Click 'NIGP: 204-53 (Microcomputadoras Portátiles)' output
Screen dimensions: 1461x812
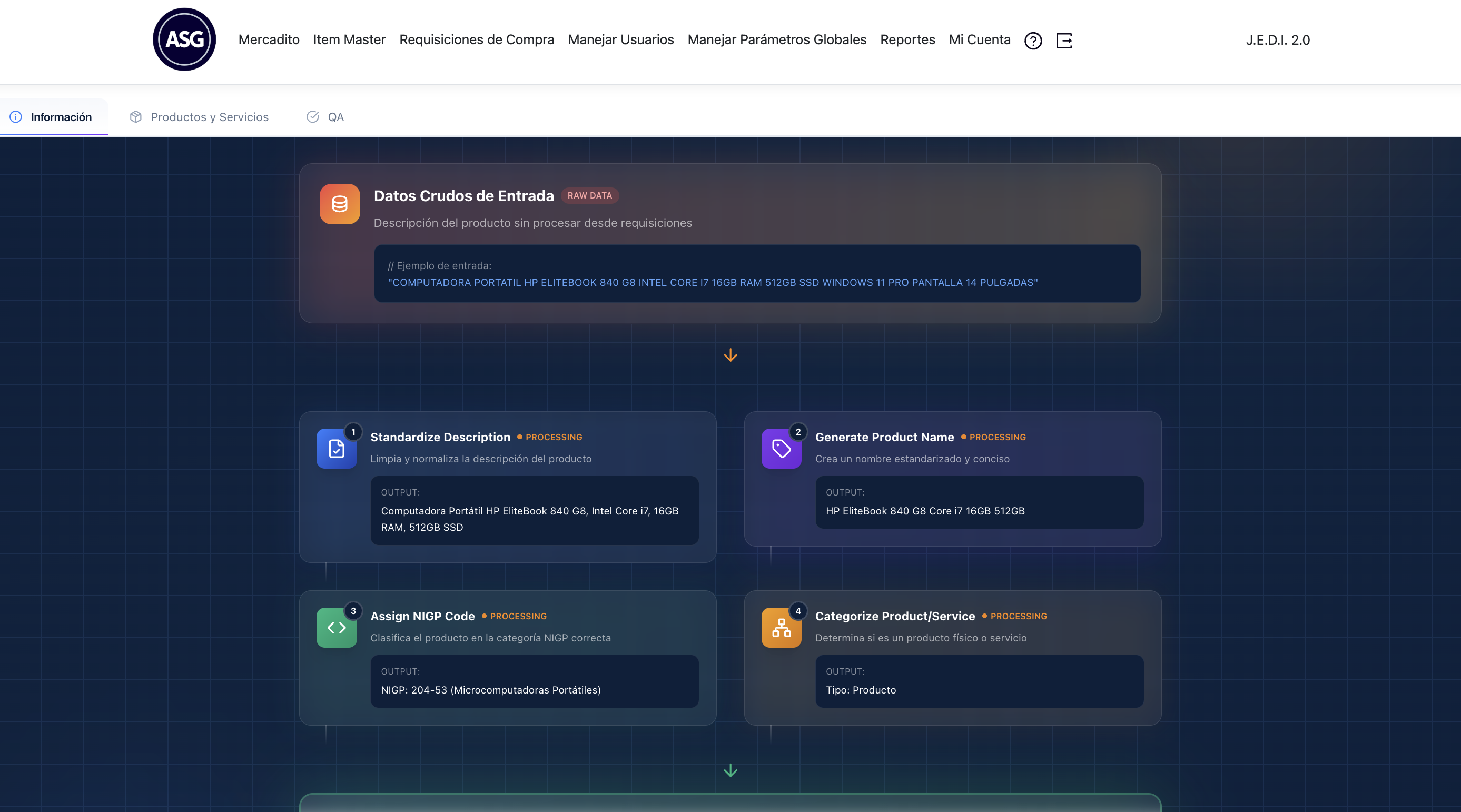(x=490, y=690)
